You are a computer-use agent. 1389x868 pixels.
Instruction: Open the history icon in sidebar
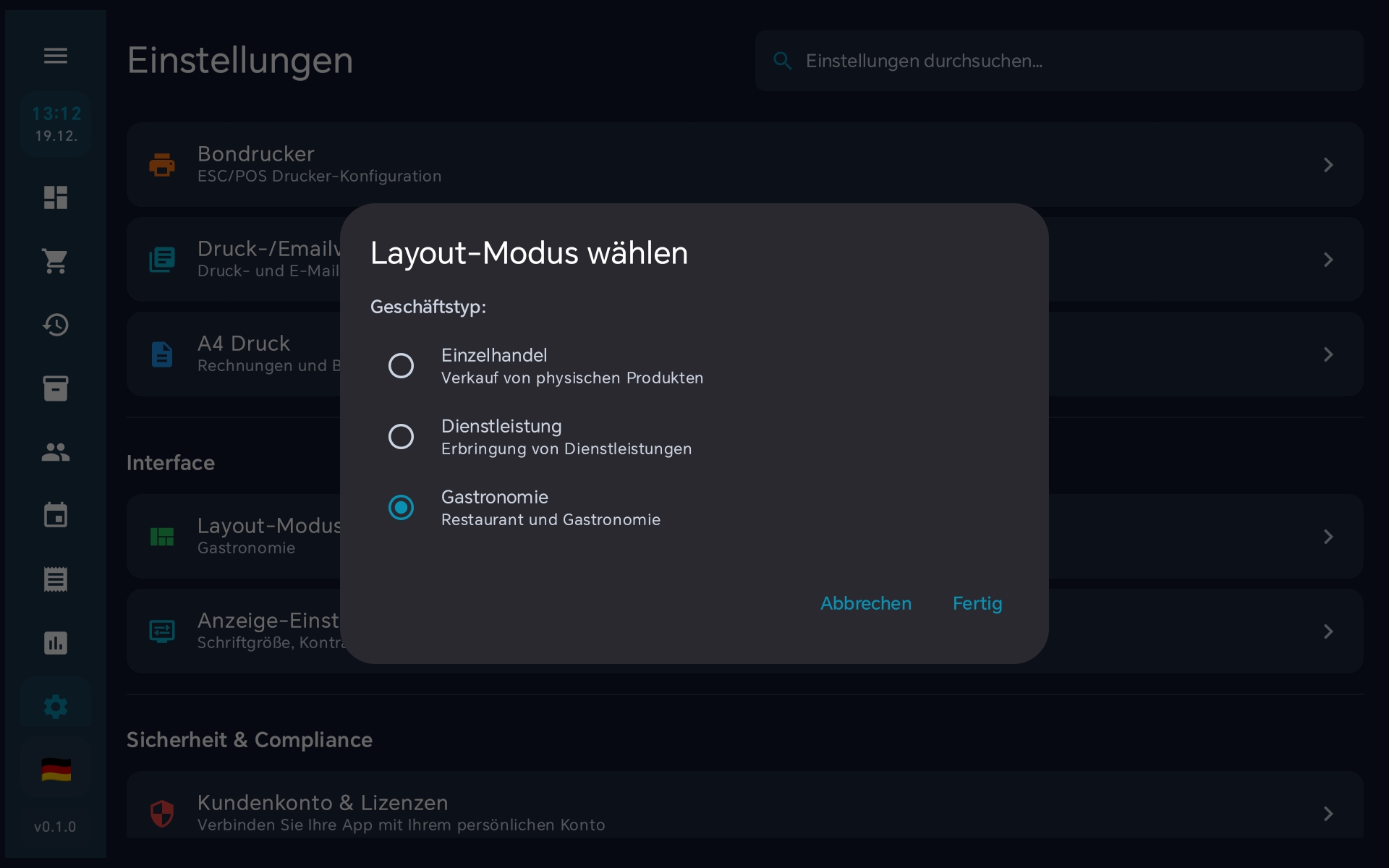(x=55, y=325)
